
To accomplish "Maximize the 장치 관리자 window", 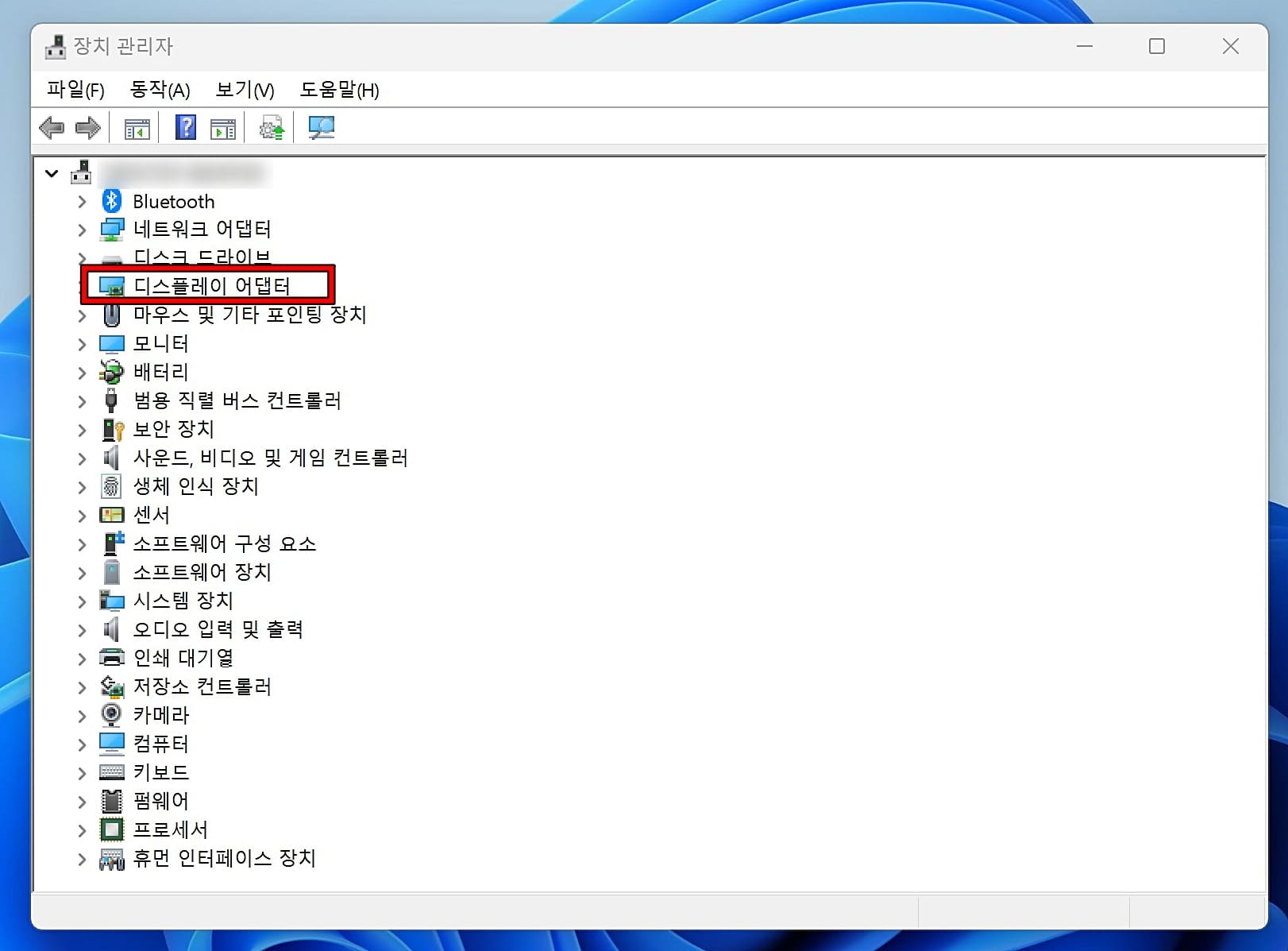I will tap(1157, 46).
